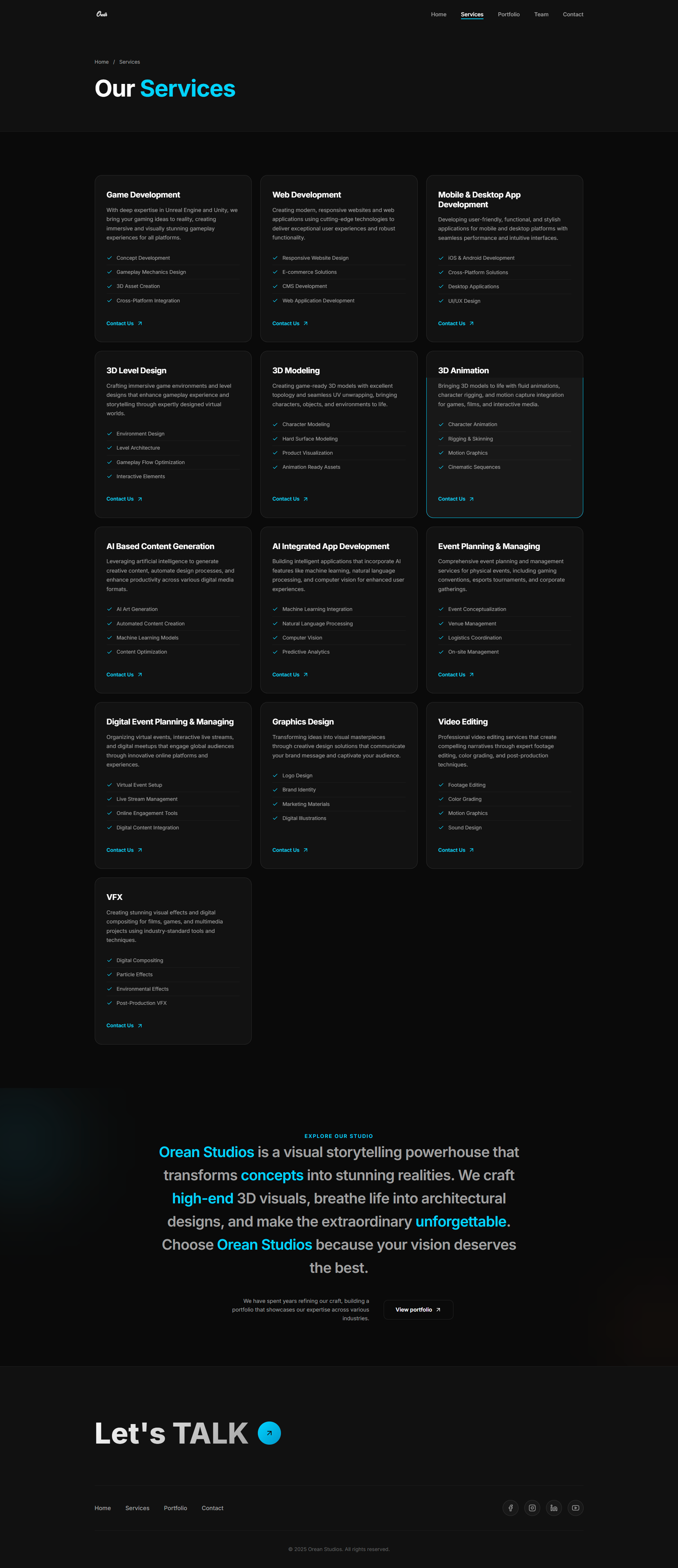Click Contact Us arrow icon in Graphics Design card
This screenshot has height=1568, width=678.
(x=306, y=850)
